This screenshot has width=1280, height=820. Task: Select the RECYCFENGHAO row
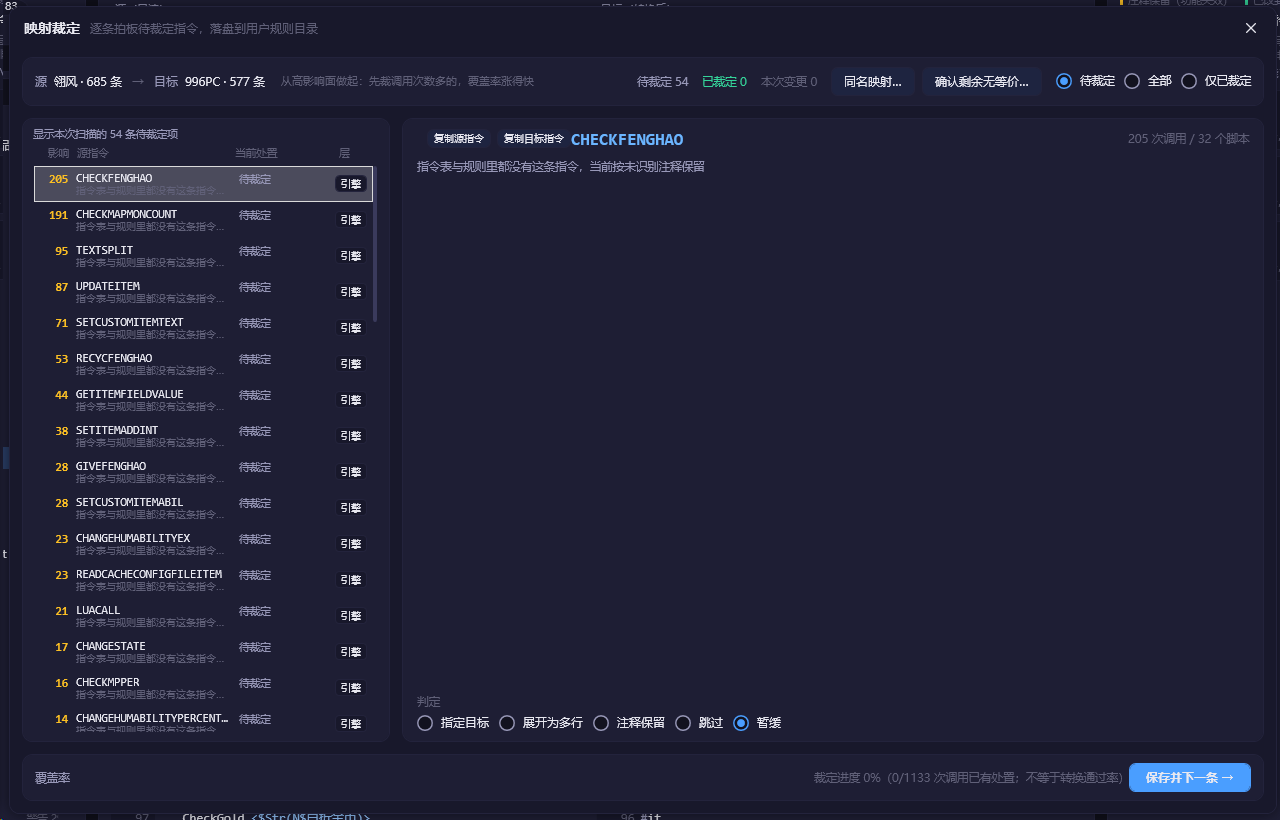(x=203, y=364)
